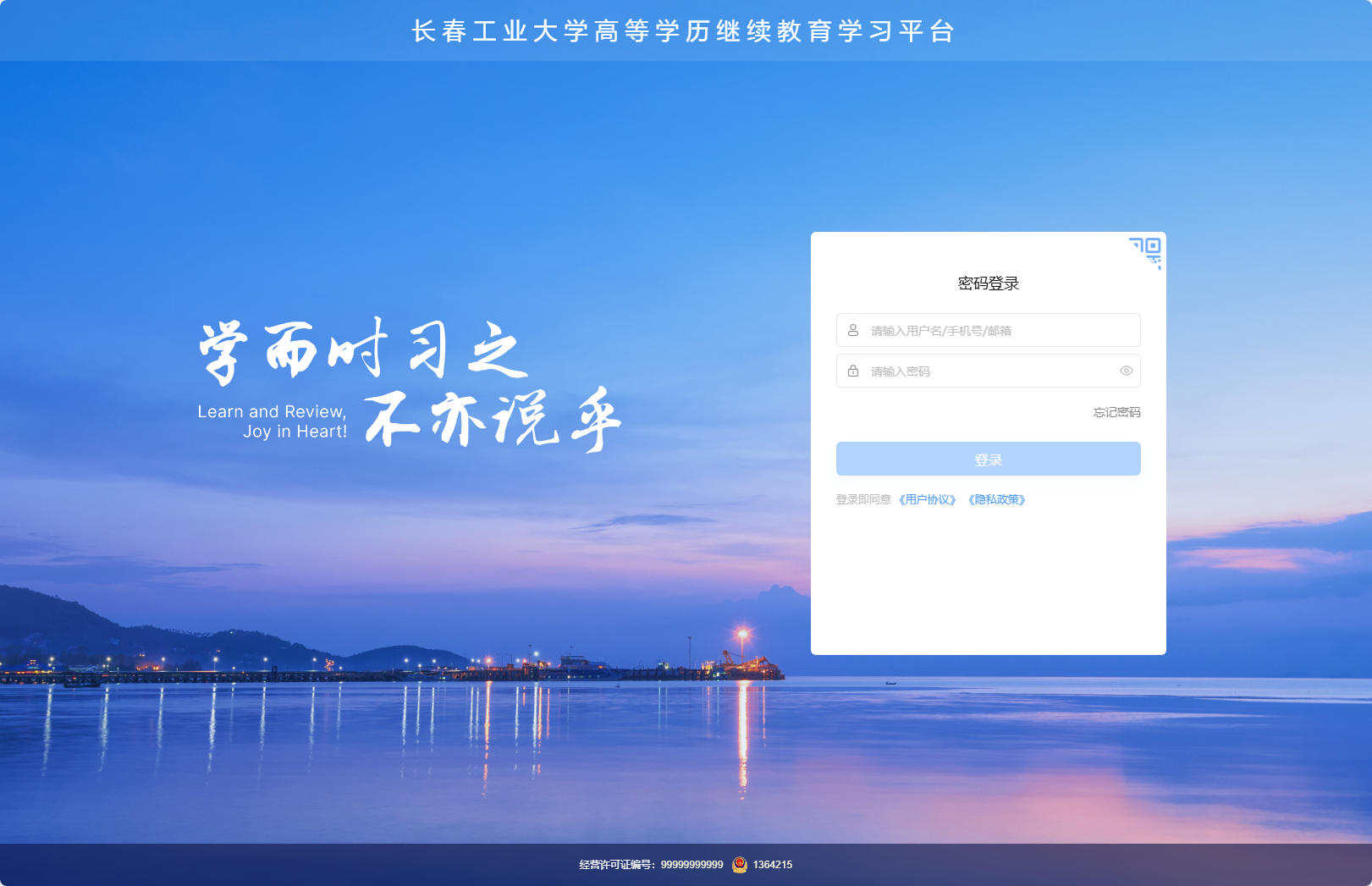Viewport: 1372px width, 886px height.
Task: Open the 《隐私政策》 privacy policy link
Action: 997,499
